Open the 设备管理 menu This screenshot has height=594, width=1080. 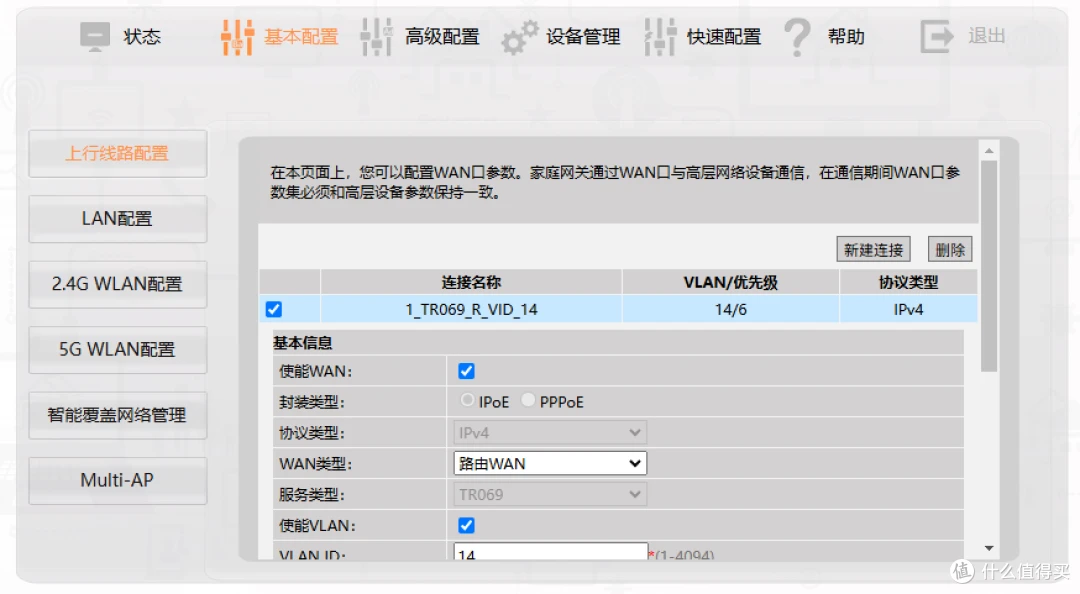point(583,37)
